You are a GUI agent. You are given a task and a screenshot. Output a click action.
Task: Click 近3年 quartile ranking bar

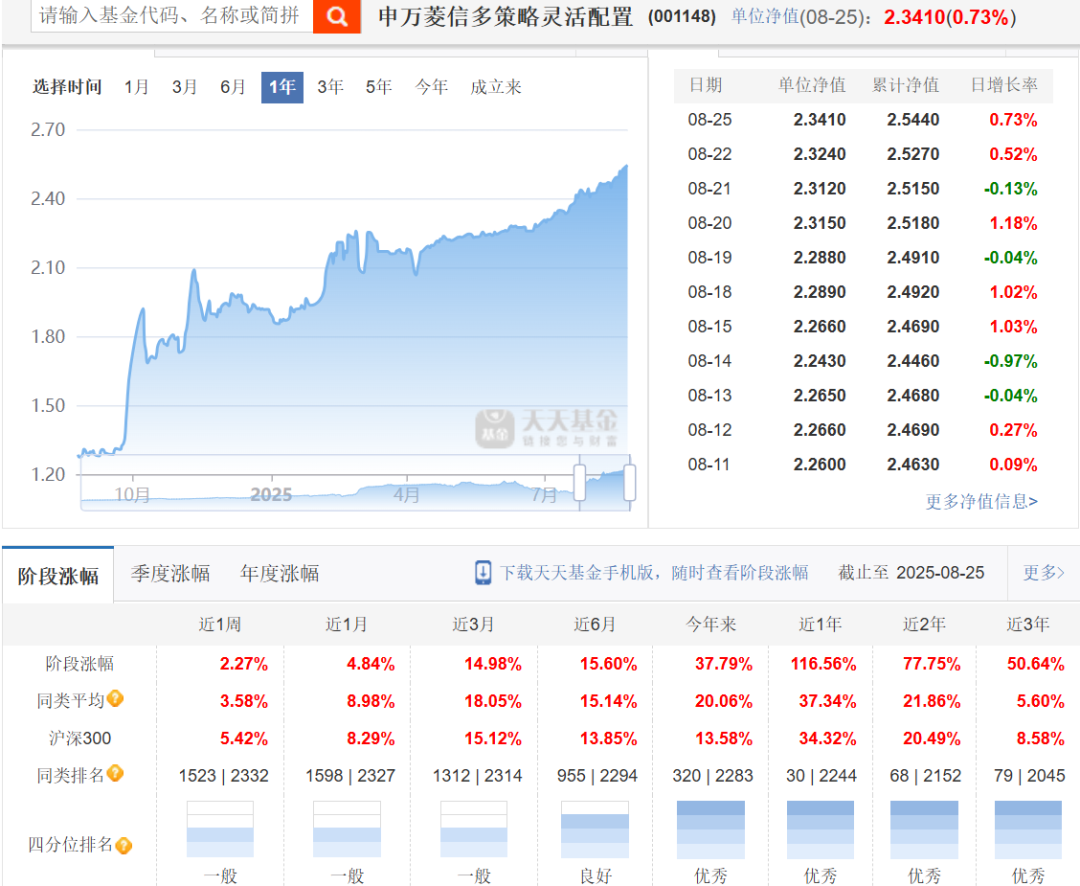[x=1028, y=830]
